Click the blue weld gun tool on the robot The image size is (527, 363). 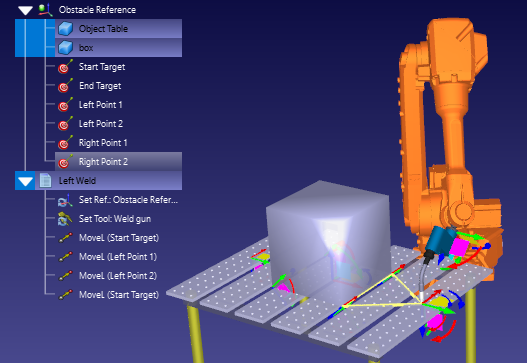(439, 241)
